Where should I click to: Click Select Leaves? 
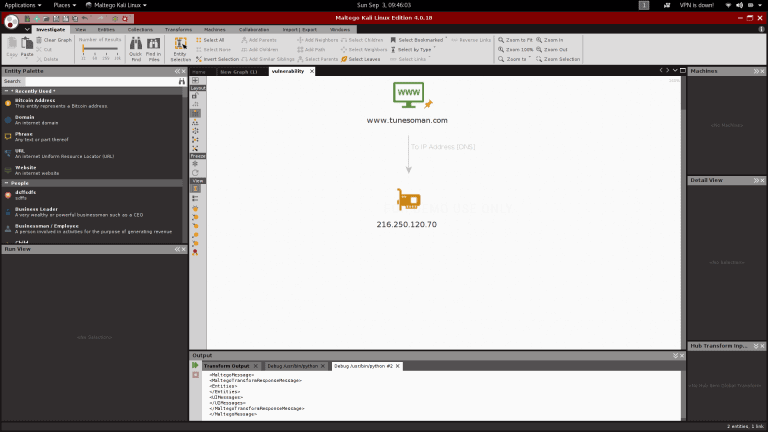(x=360, y=59)
